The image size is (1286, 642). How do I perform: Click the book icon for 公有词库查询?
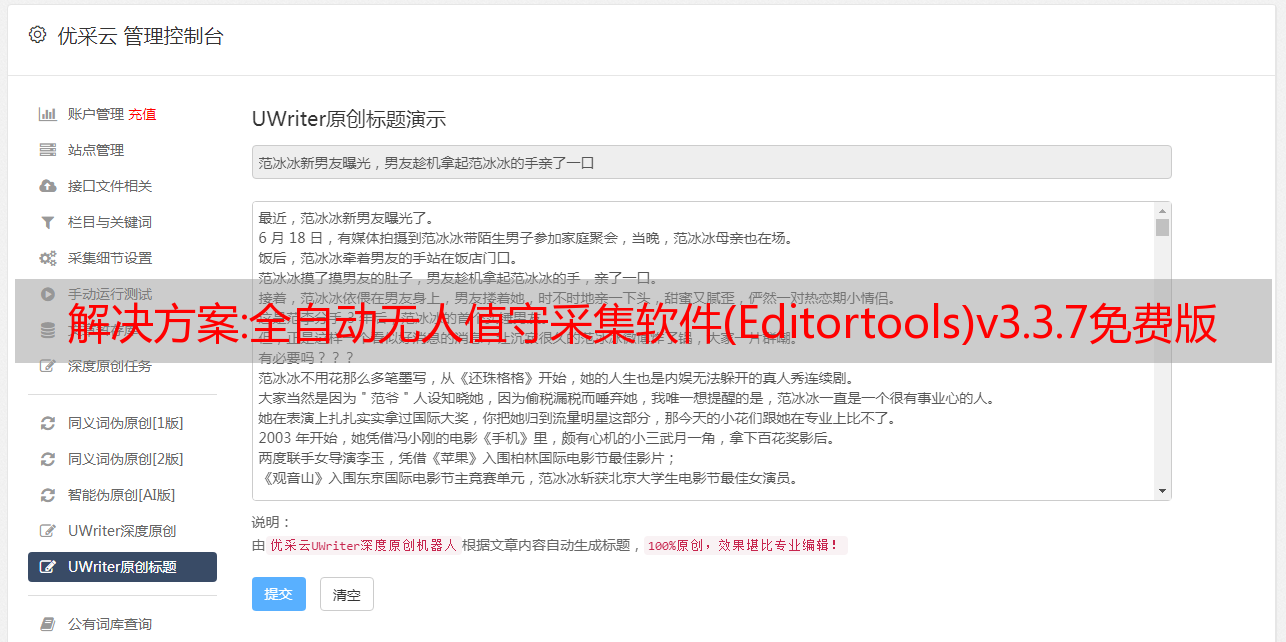click(47, 624)
